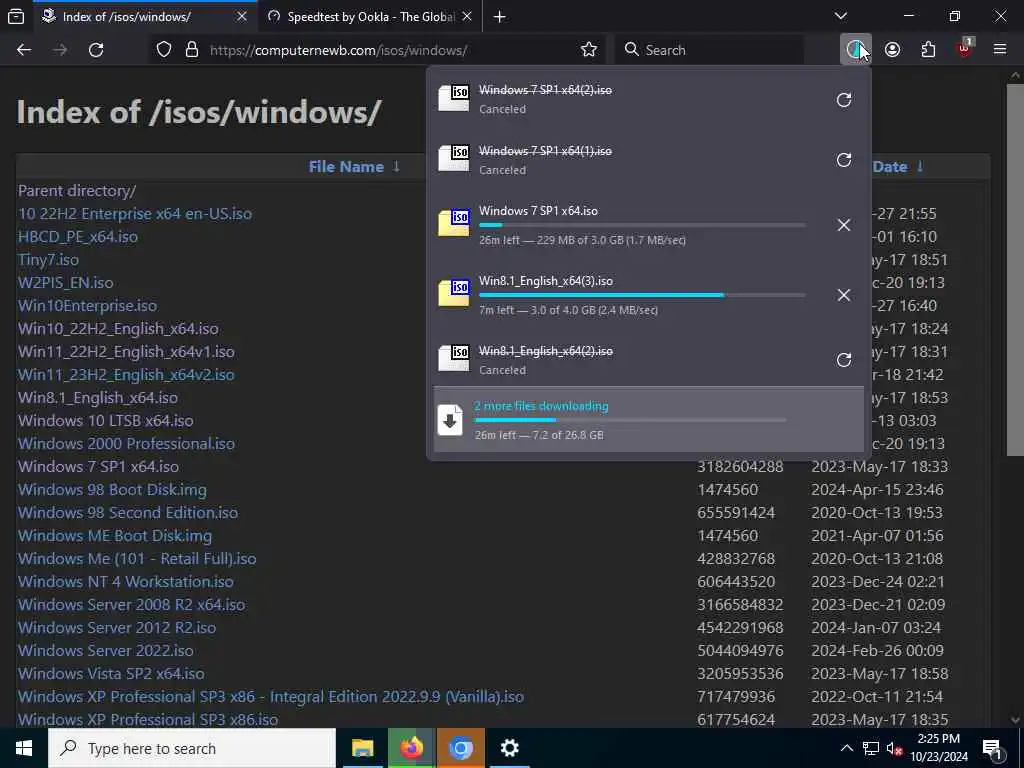Open File Explorer from the taskbar
This screenshot has height=768, width=1024.
coord(362,748)
